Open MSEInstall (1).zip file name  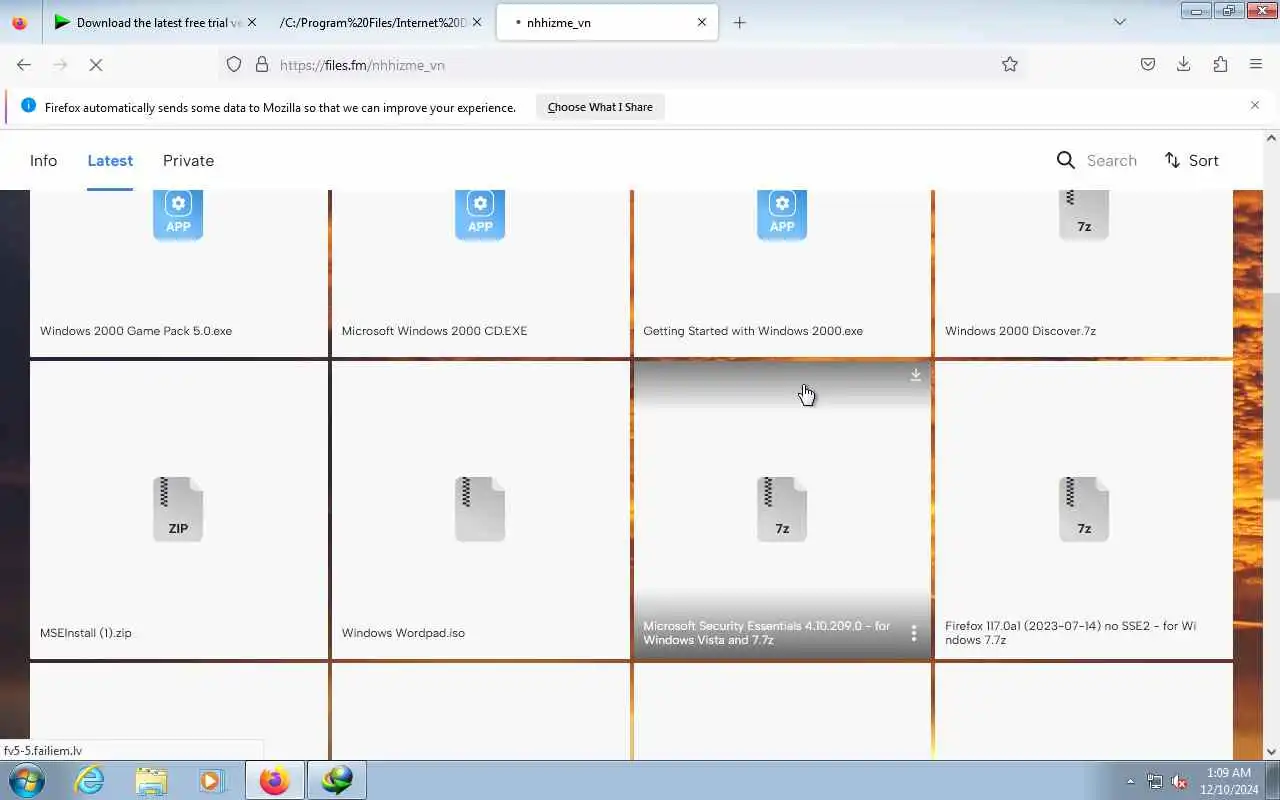tap(86, 633)
